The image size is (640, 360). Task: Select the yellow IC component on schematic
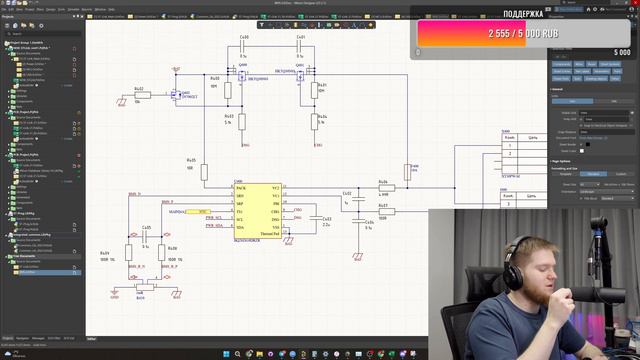pyautogui.click(x=258, y=211)
